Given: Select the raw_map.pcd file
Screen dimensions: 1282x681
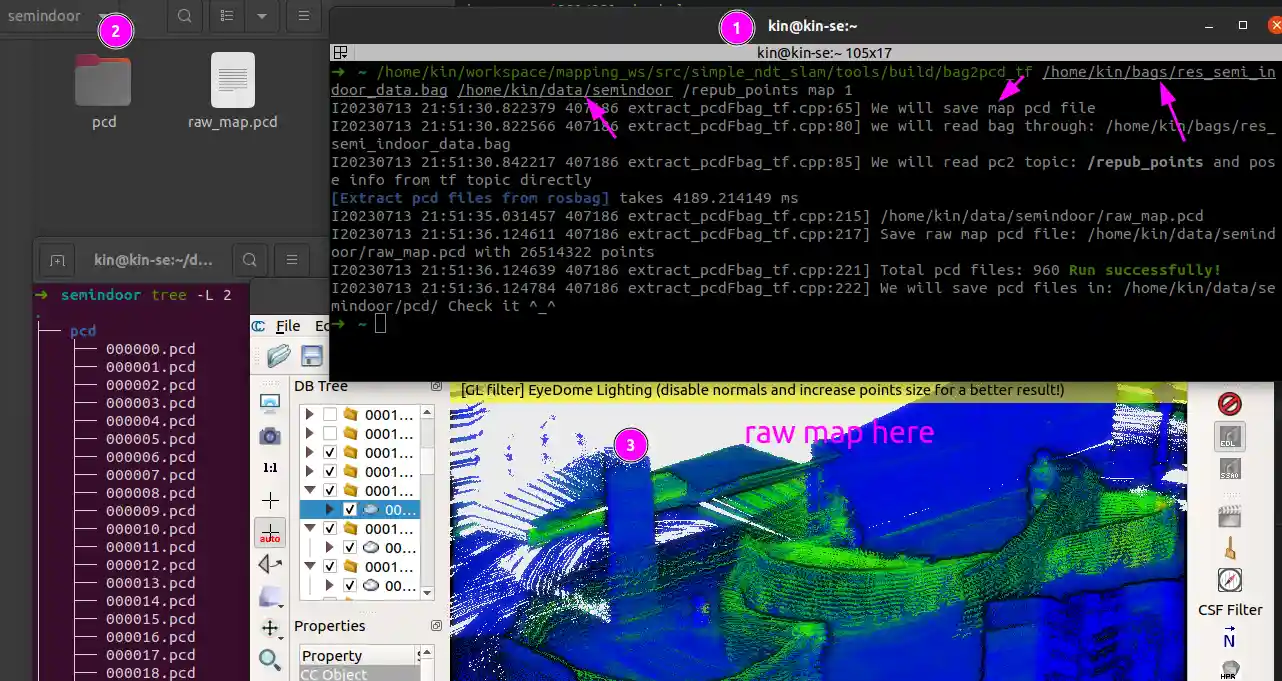Looking at the screenshot, I should coord(232,92).
